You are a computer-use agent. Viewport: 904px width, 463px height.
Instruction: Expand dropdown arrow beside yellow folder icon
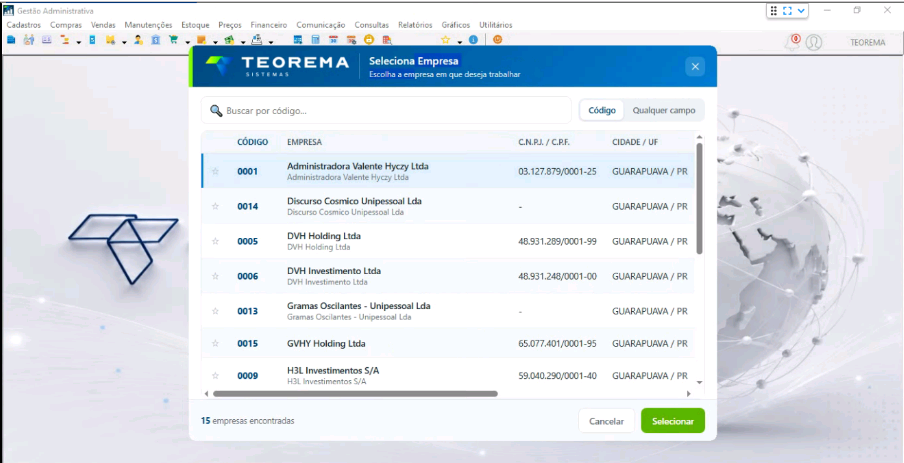pos(124,42)
